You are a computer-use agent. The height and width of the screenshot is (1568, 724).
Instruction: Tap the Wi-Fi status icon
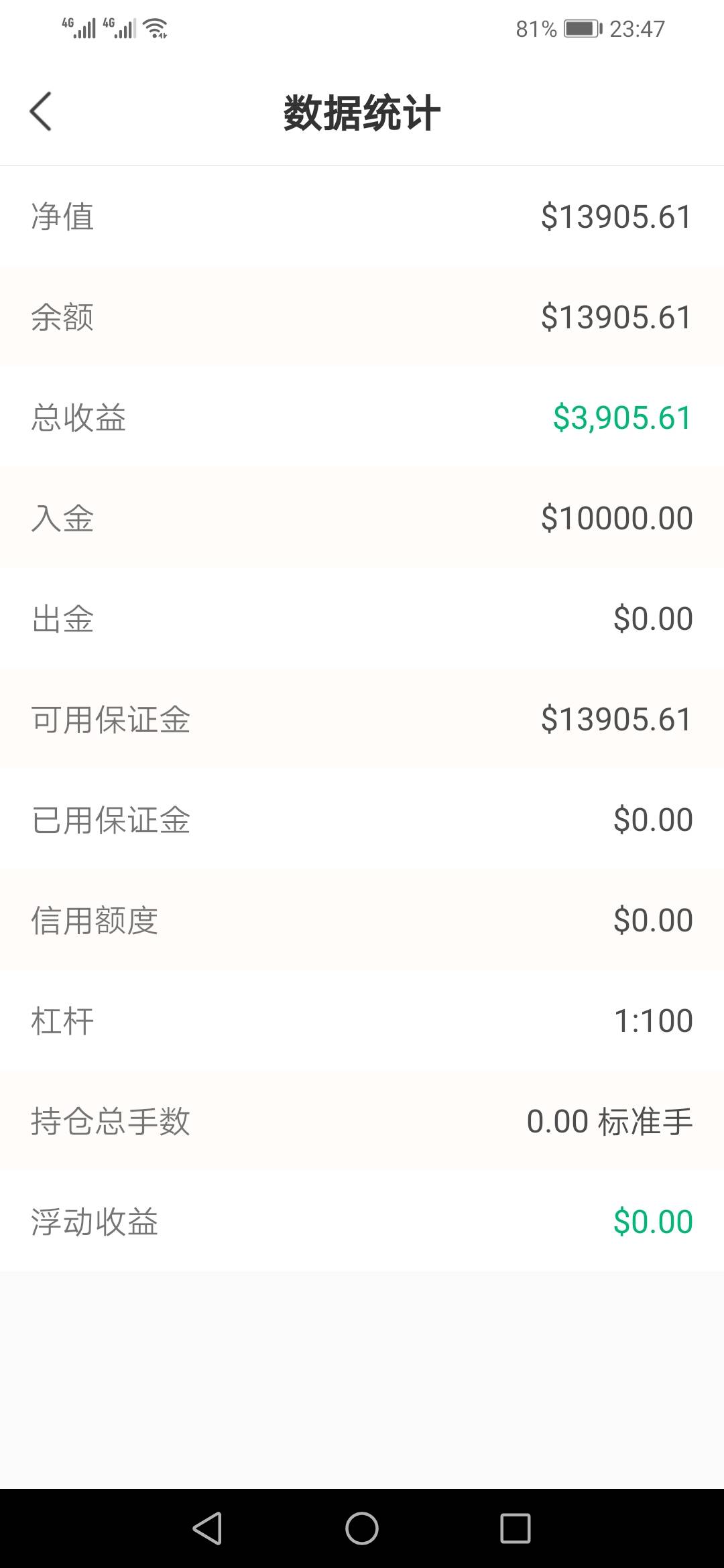[156, 29]
